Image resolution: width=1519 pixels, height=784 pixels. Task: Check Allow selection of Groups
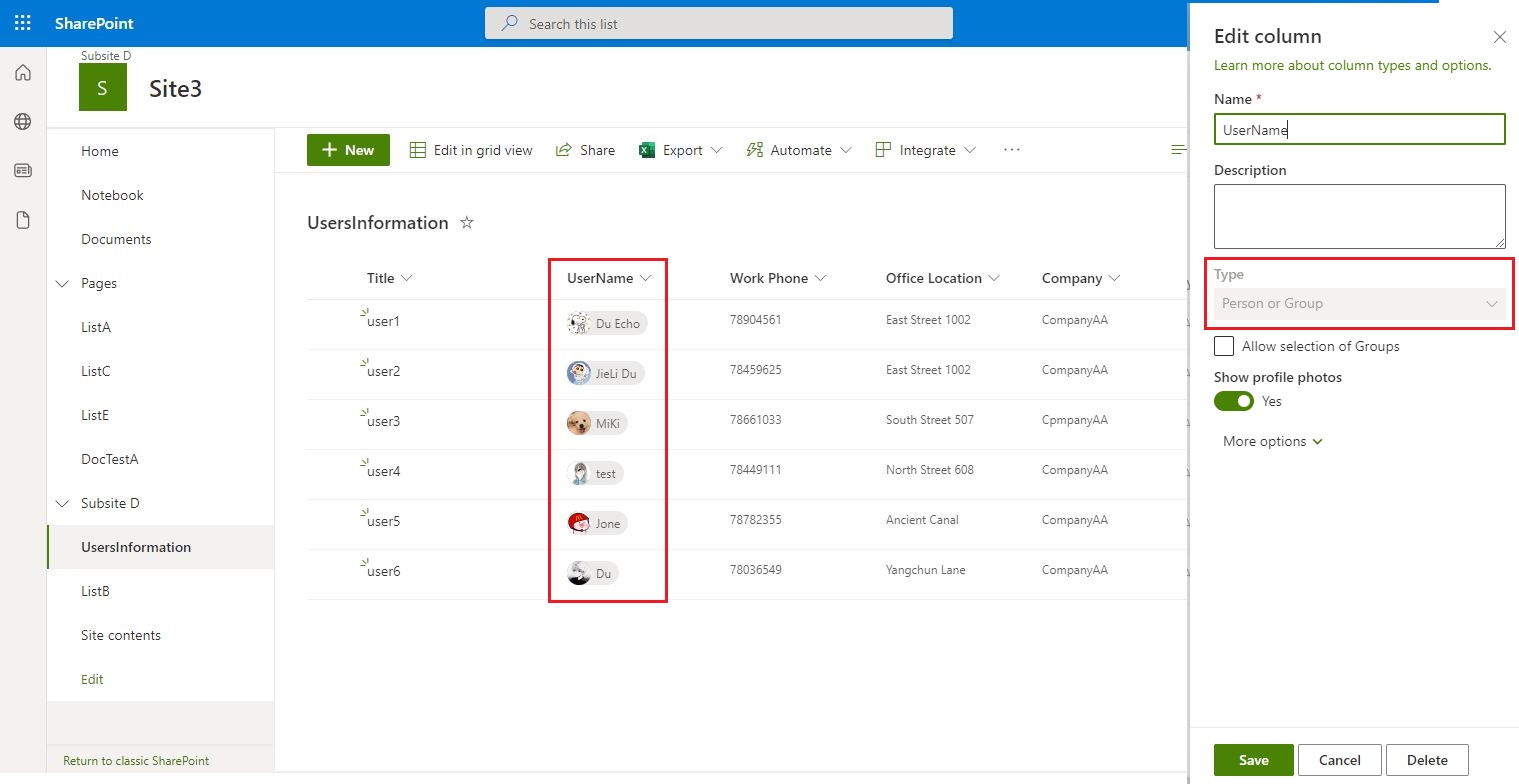[1224, 346]
